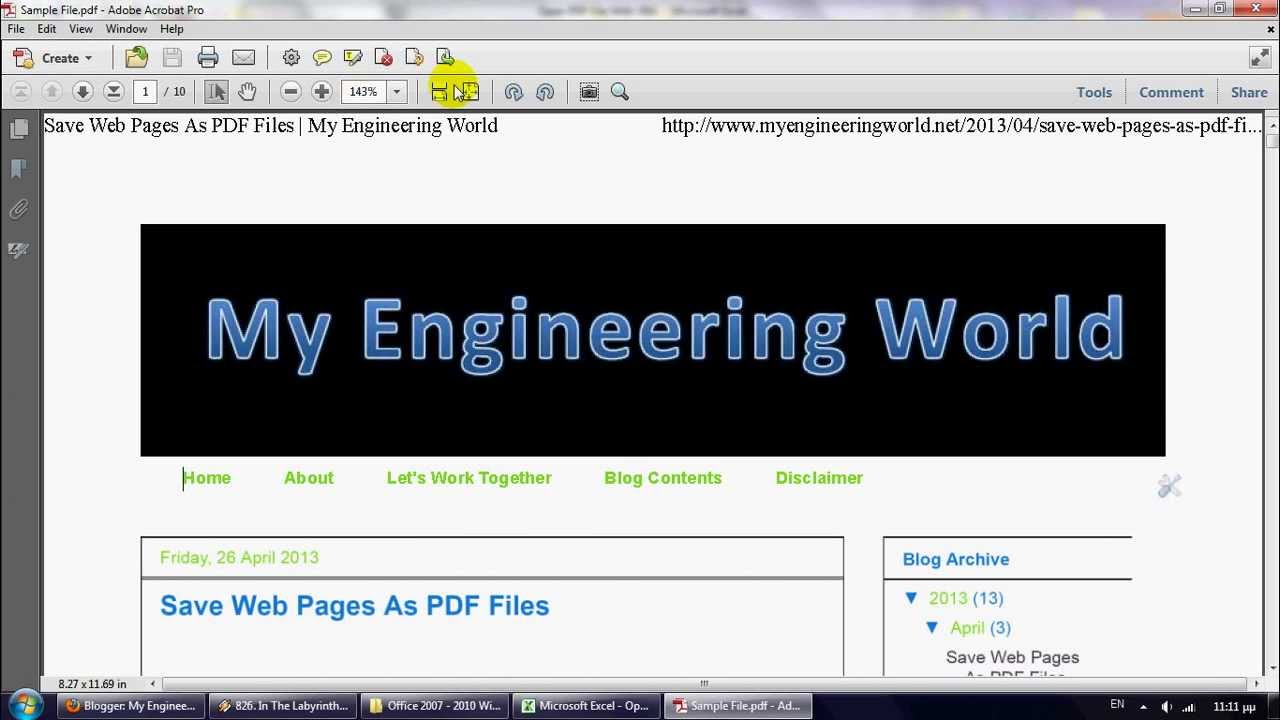Toggle read mode expand icon
The width and height of the screenshot is (1280, 720).
pos(1260,58)
